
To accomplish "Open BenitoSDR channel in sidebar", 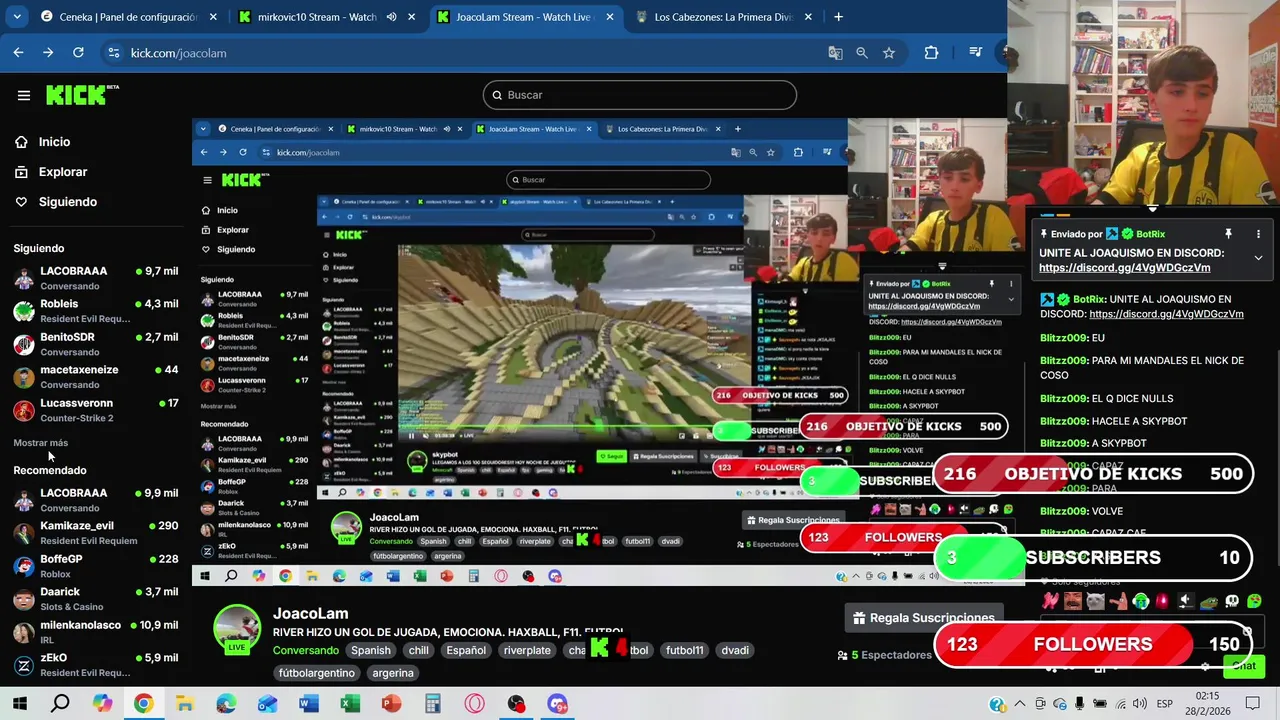I will (x=96, y=344).
